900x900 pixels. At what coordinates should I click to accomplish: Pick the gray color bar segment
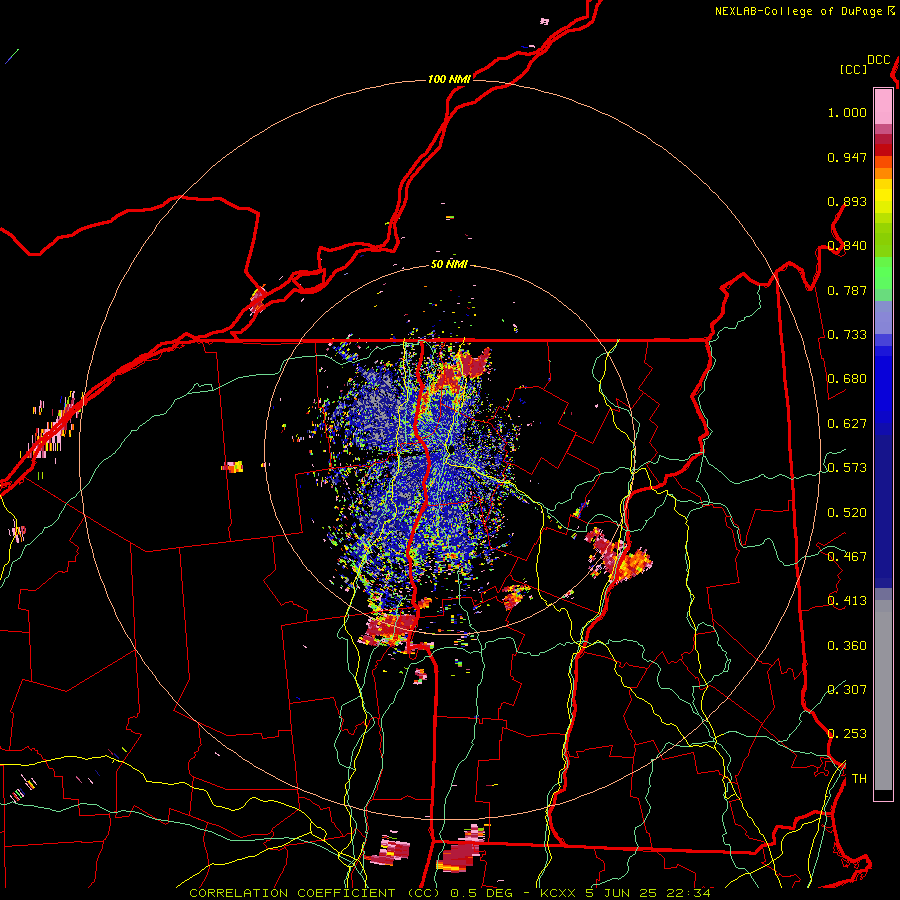point(883,695)
